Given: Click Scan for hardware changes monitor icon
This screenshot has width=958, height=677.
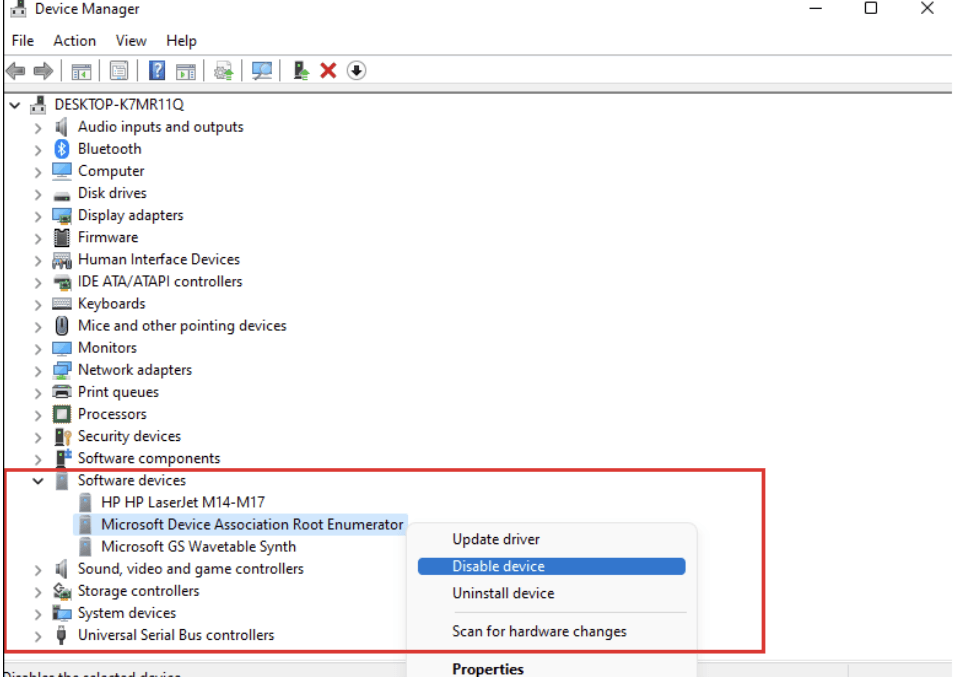Looking at the screenshot, I should coord(261,71).
